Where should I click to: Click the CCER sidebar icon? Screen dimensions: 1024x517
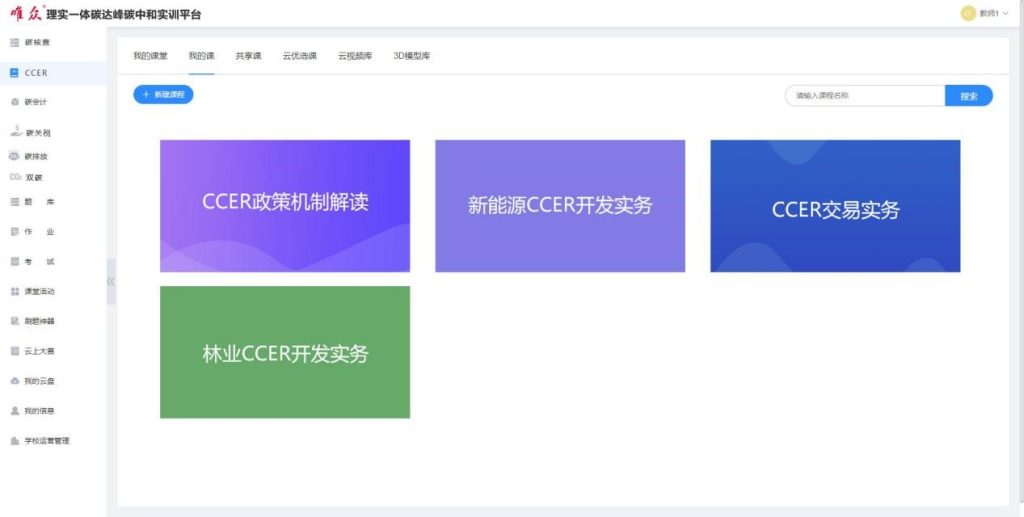(14, 73)
